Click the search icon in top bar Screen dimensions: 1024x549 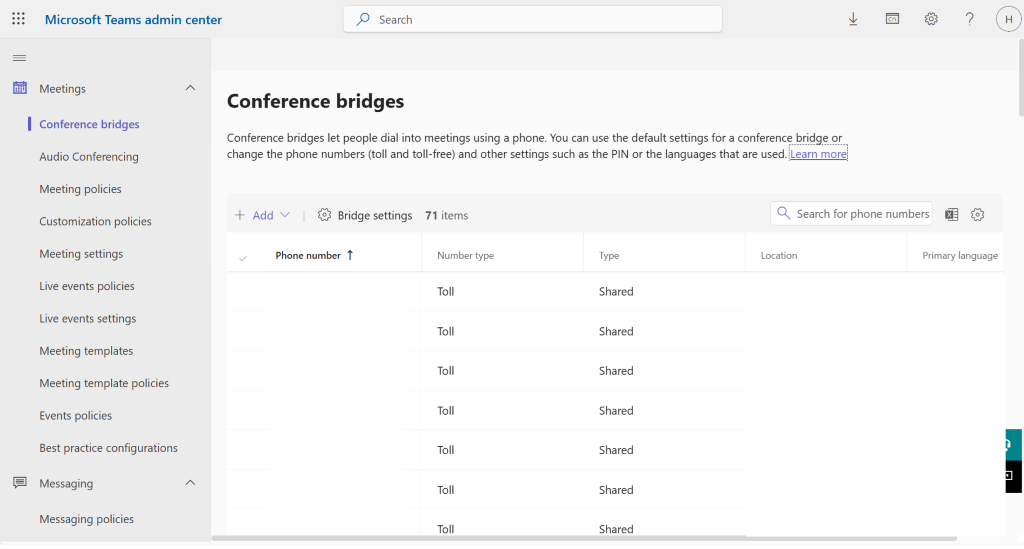[363, 19]
